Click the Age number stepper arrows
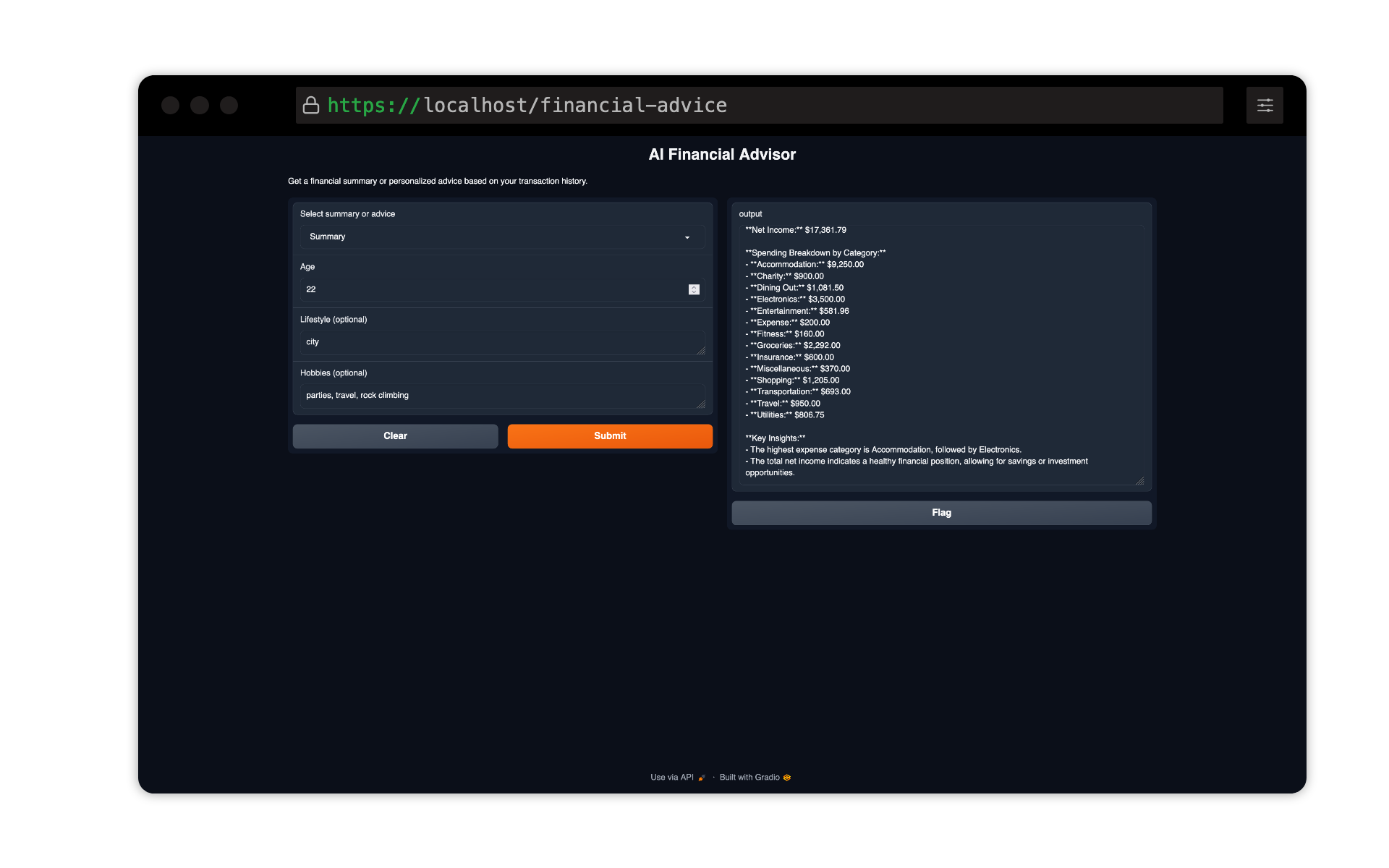This screenshot has width=1389, height=868. point(694,289)
